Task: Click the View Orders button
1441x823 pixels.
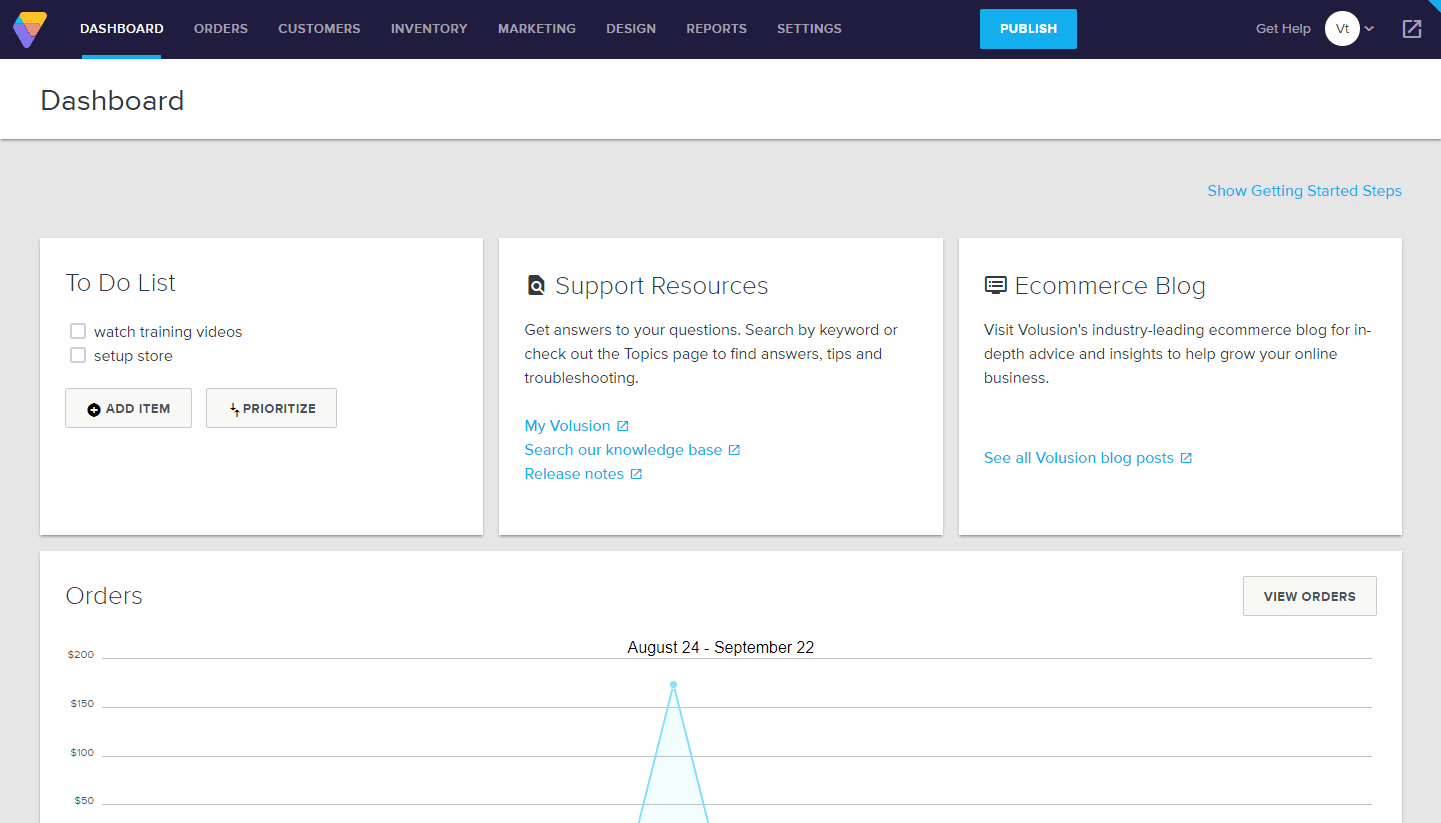Action: point(1309,596)
